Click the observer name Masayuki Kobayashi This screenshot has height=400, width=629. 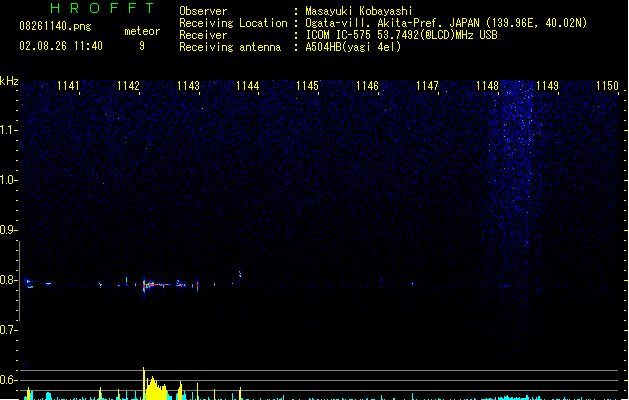tap(359, 11)
